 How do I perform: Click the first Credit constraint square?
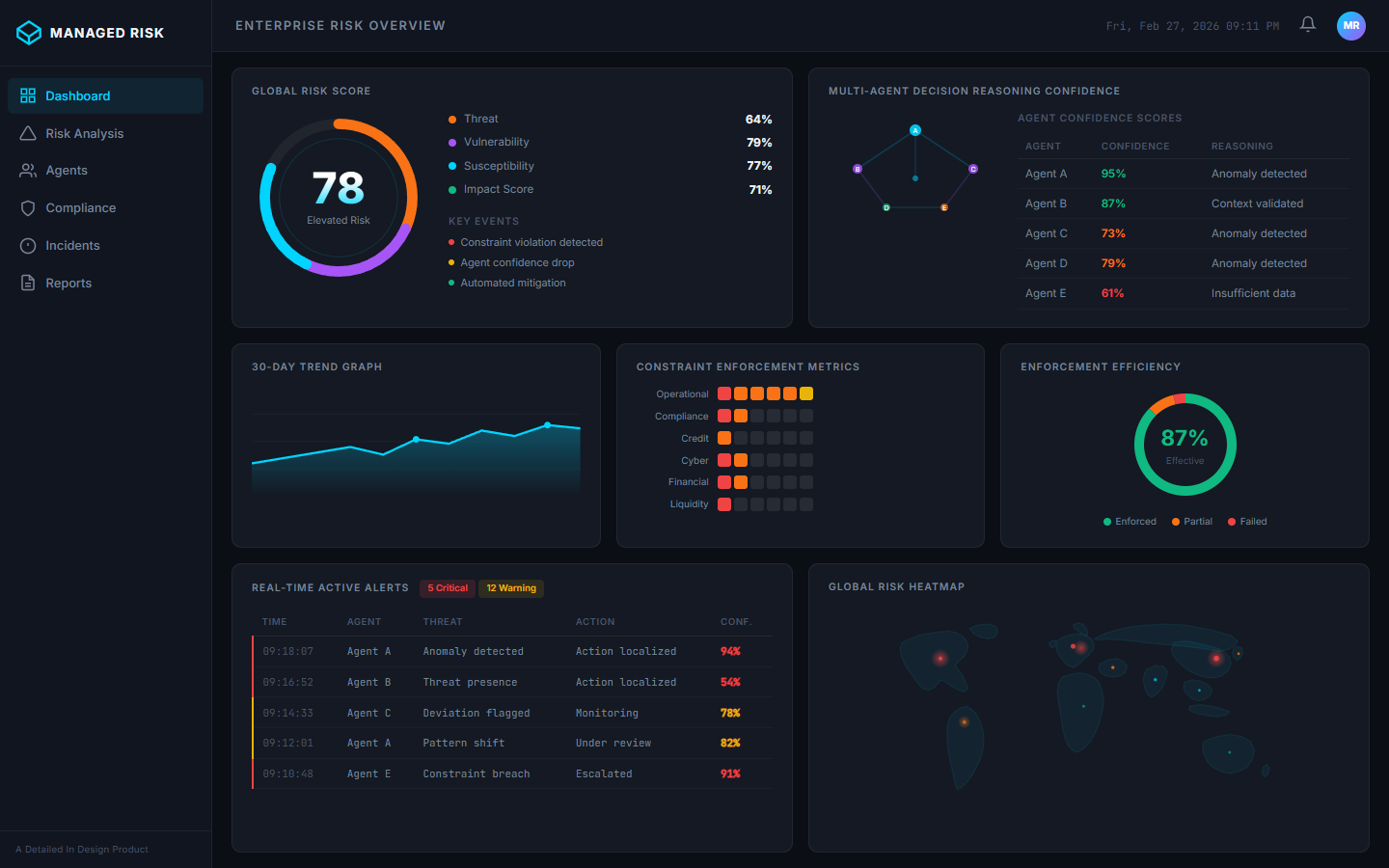(724, 438)
